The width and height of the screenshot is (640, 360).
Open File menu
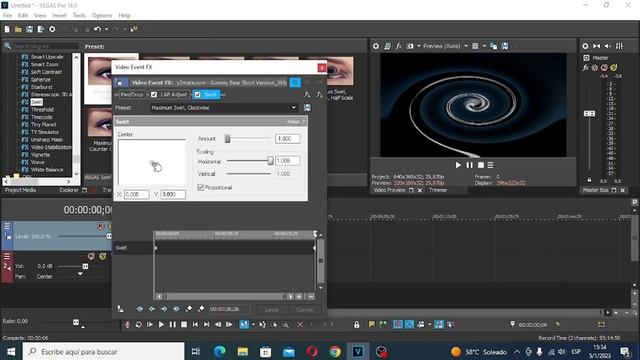7,16
